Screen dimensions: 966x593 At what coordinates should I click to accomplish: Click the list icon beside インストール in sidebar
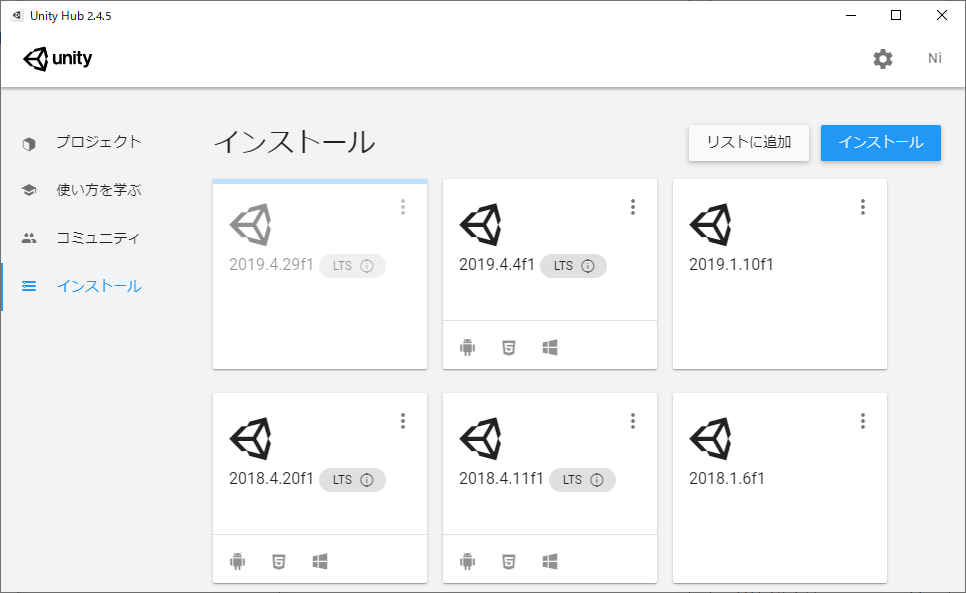click(29, 286)
